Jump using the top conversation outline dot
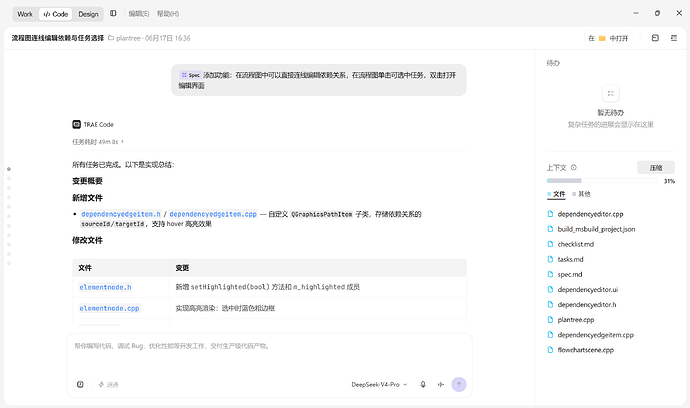690x408 pixels. 9,169
